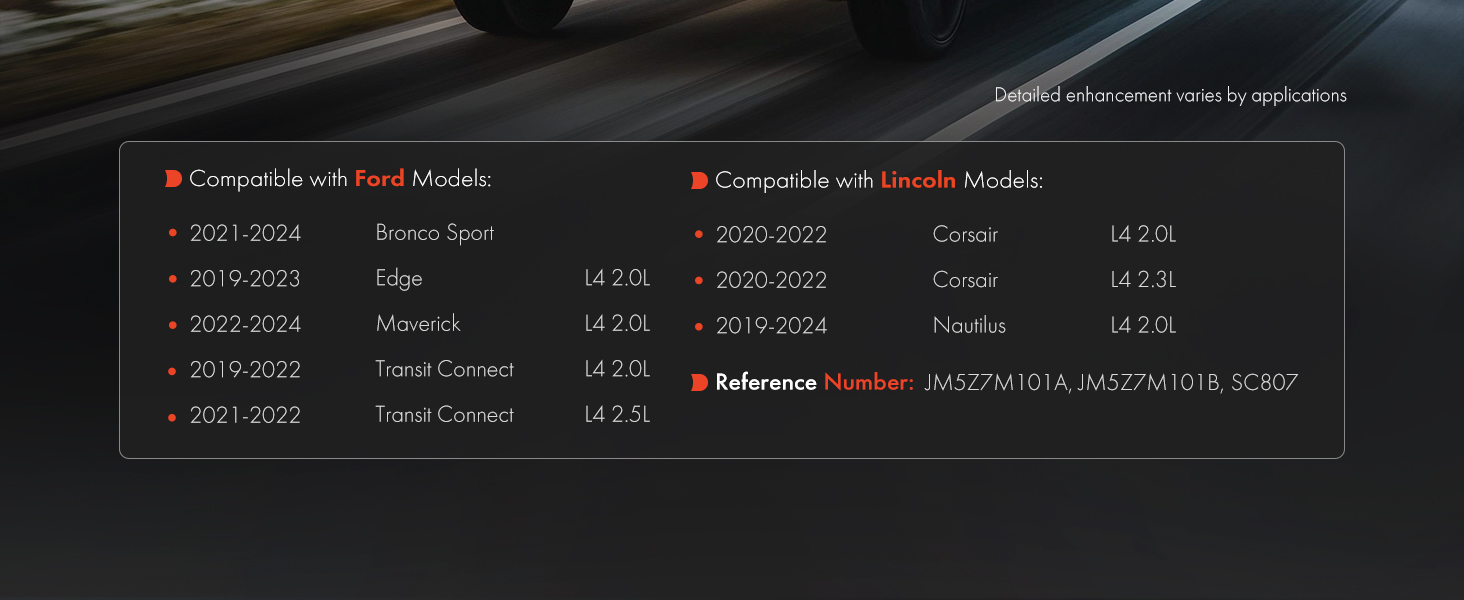The height and width of the screenshot is (600, 1464).
Task: Click the Nautilus model name
Action: 969,325
